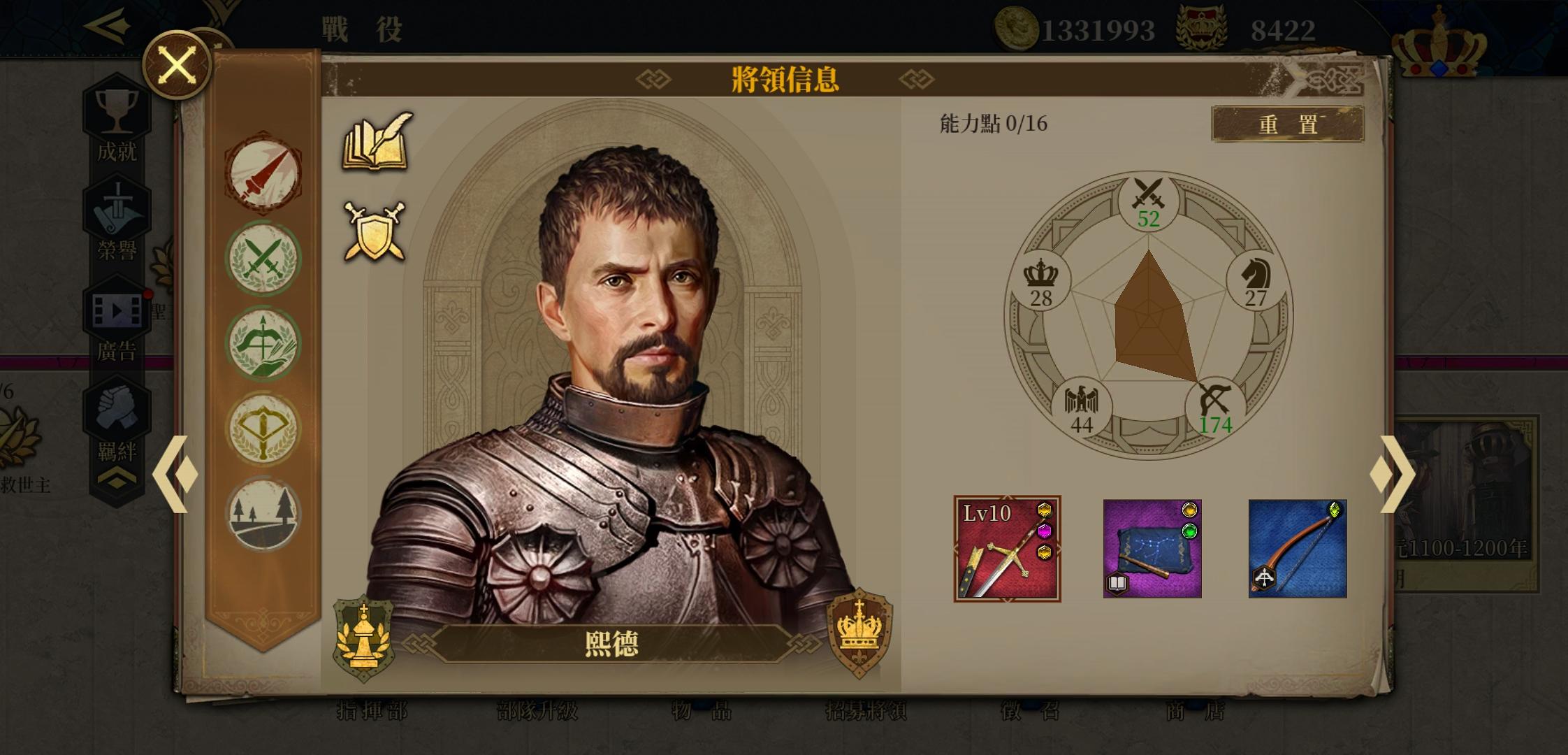Select the red spear skill medallion
Screen dimensions: 1568x755
263,173
